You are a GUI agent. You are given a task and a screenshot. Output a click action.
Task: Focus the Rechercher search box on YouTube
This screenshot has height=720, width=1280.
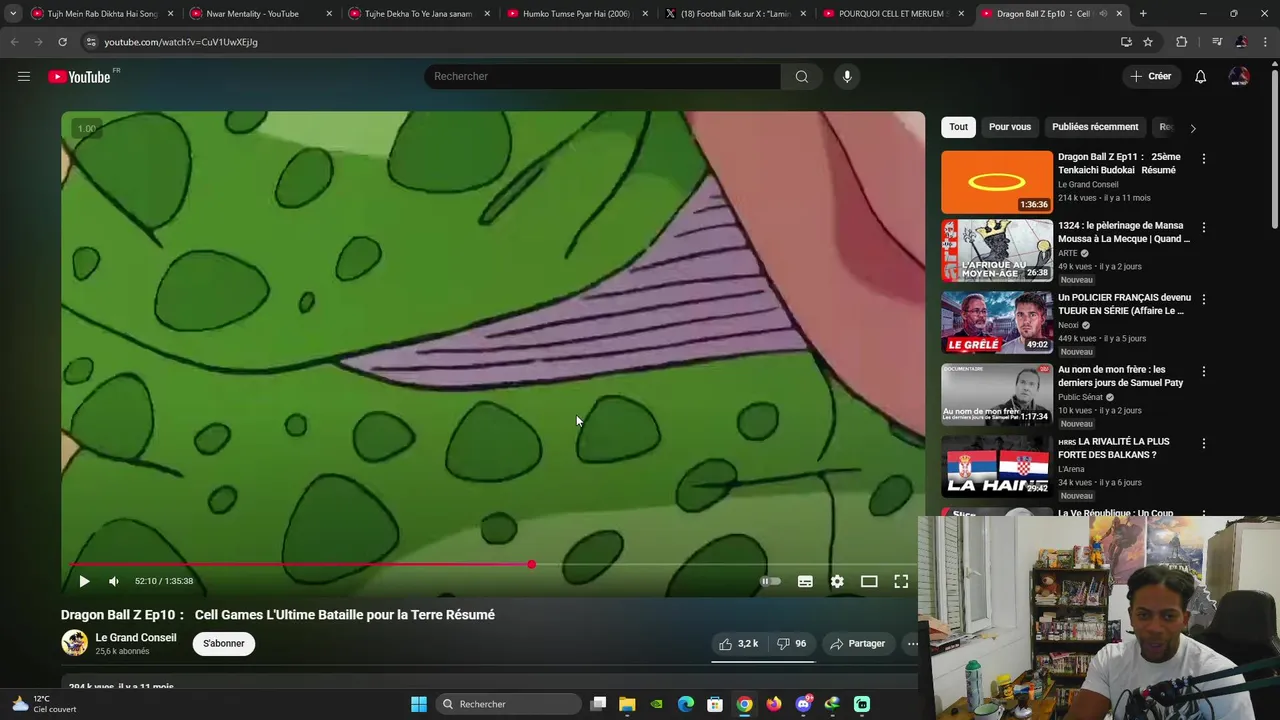603,76
